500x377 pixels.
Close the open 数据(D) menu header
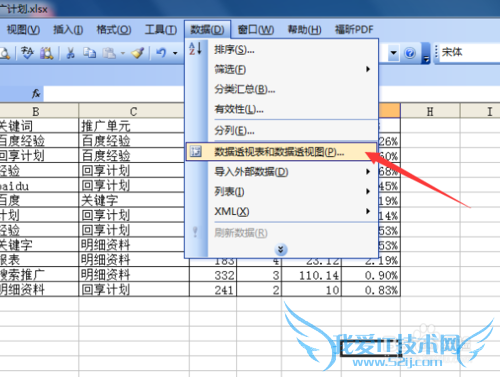pyautogui.click(x=207, y=30)
